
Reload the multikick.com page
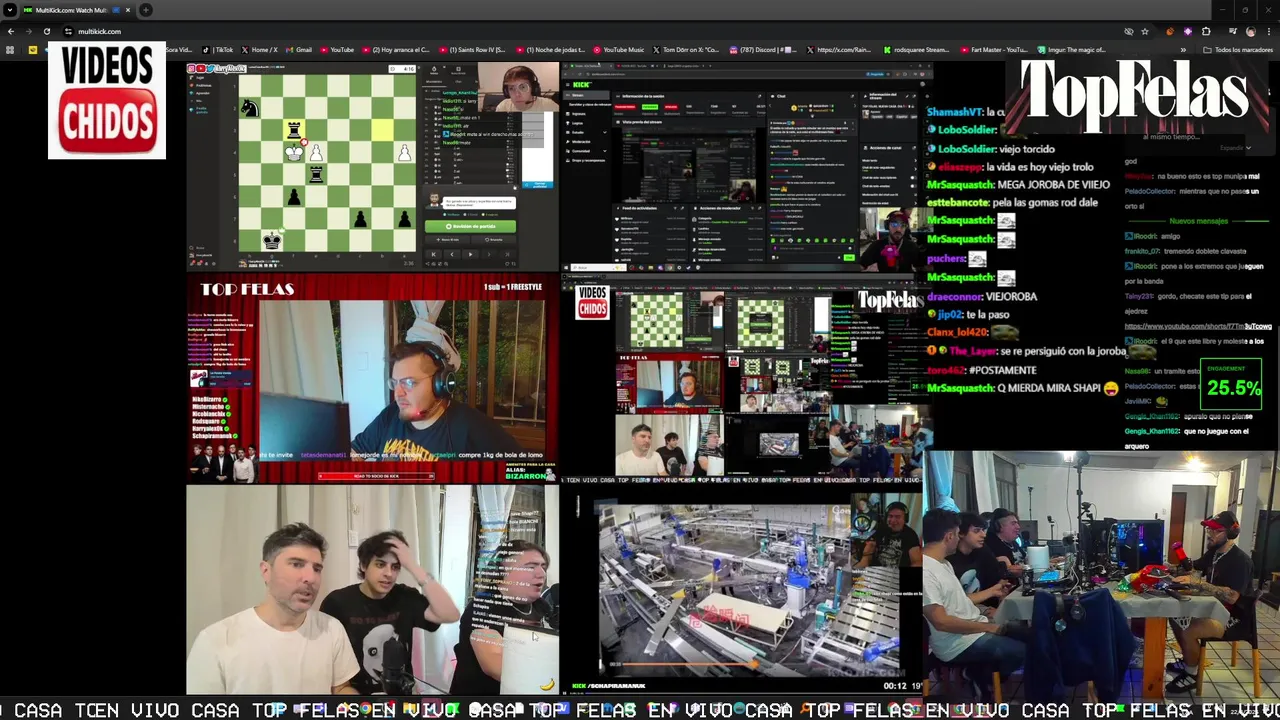tap(46, 31)
